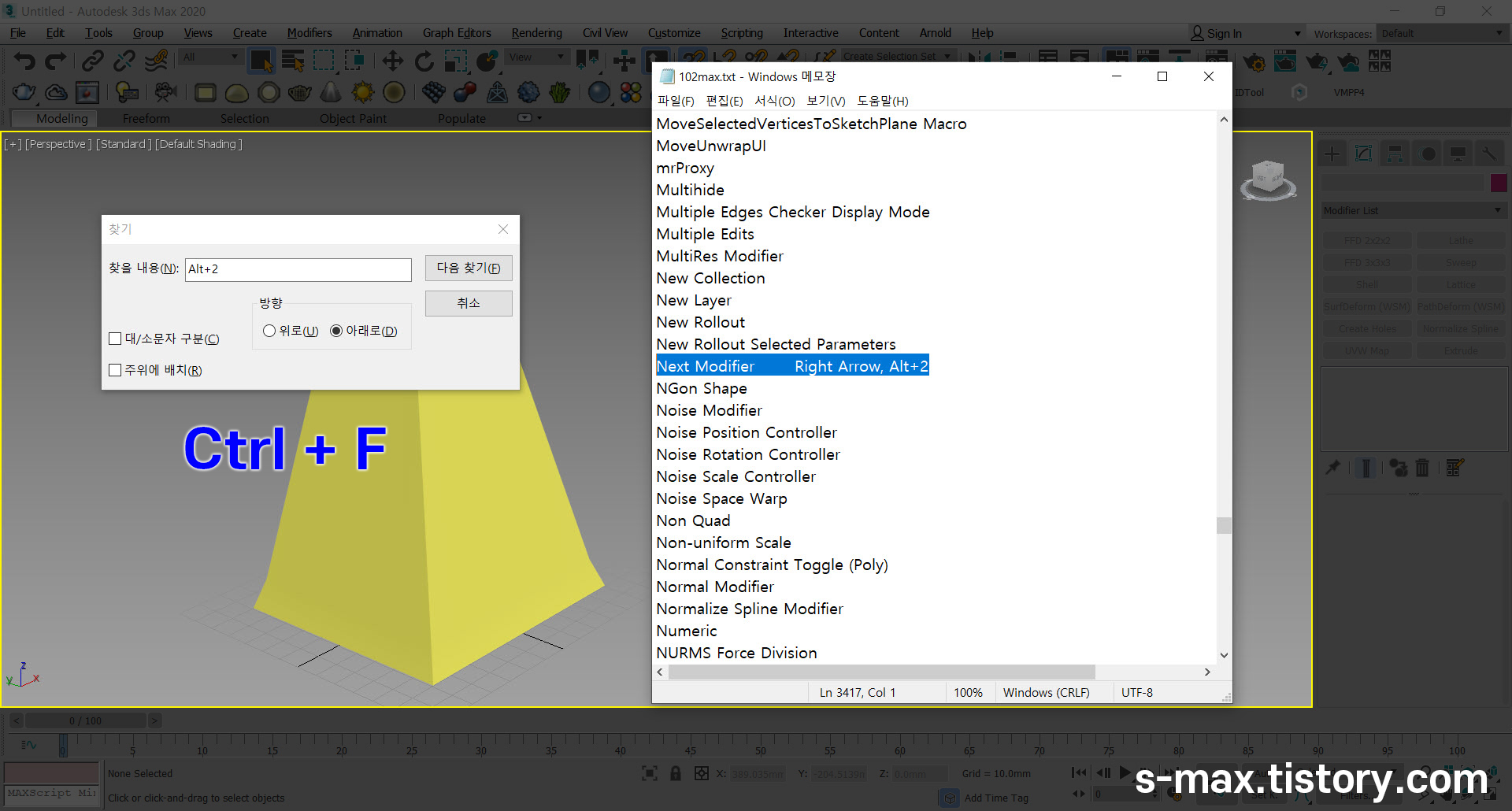1512x811 pixels.
Task: Toggle Window/Crossing selection icon
Action: click(354, 61)
